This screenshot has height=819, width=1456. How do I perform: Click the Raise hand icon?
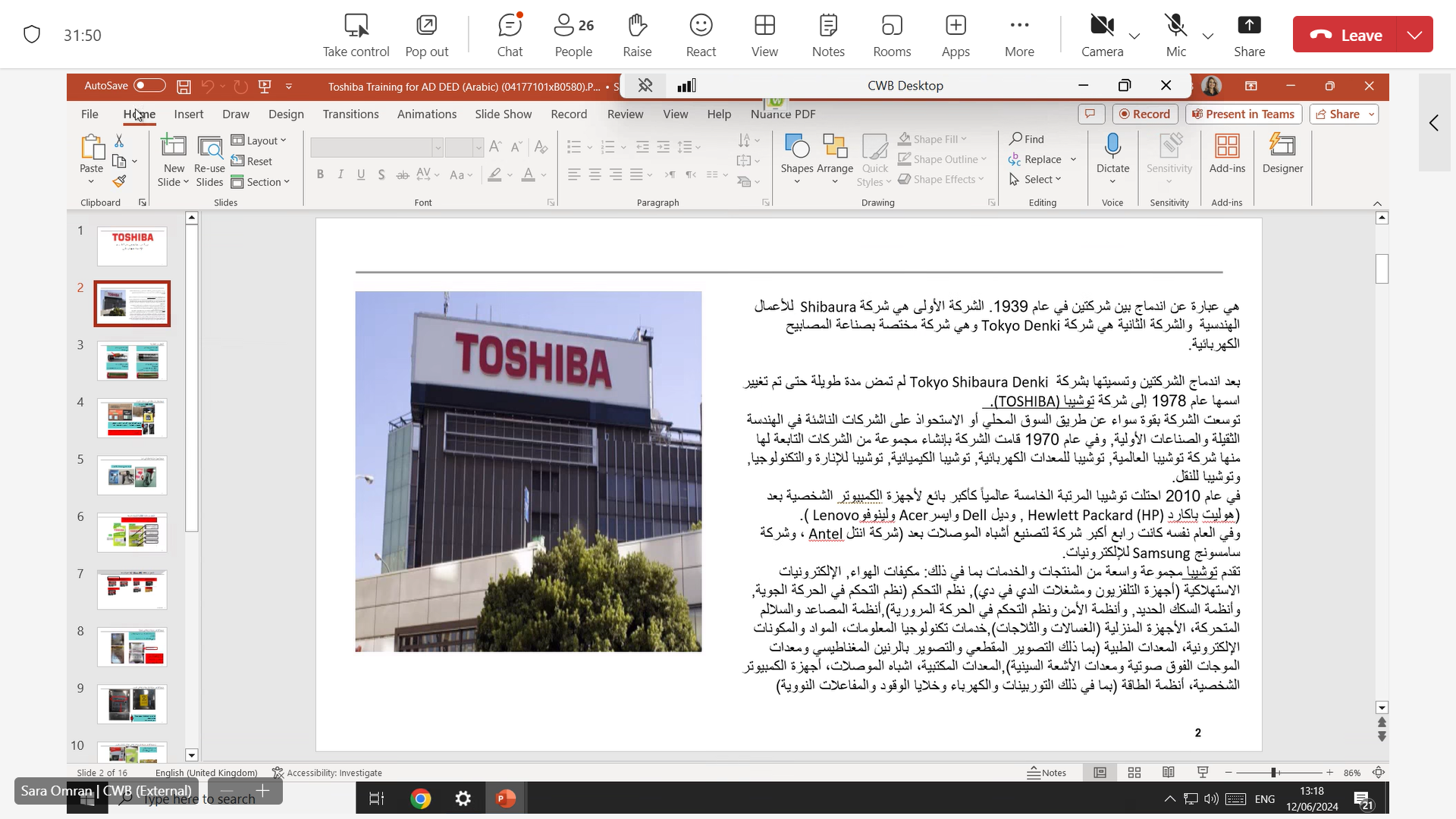pyautogui.click(x=637, y=35)
